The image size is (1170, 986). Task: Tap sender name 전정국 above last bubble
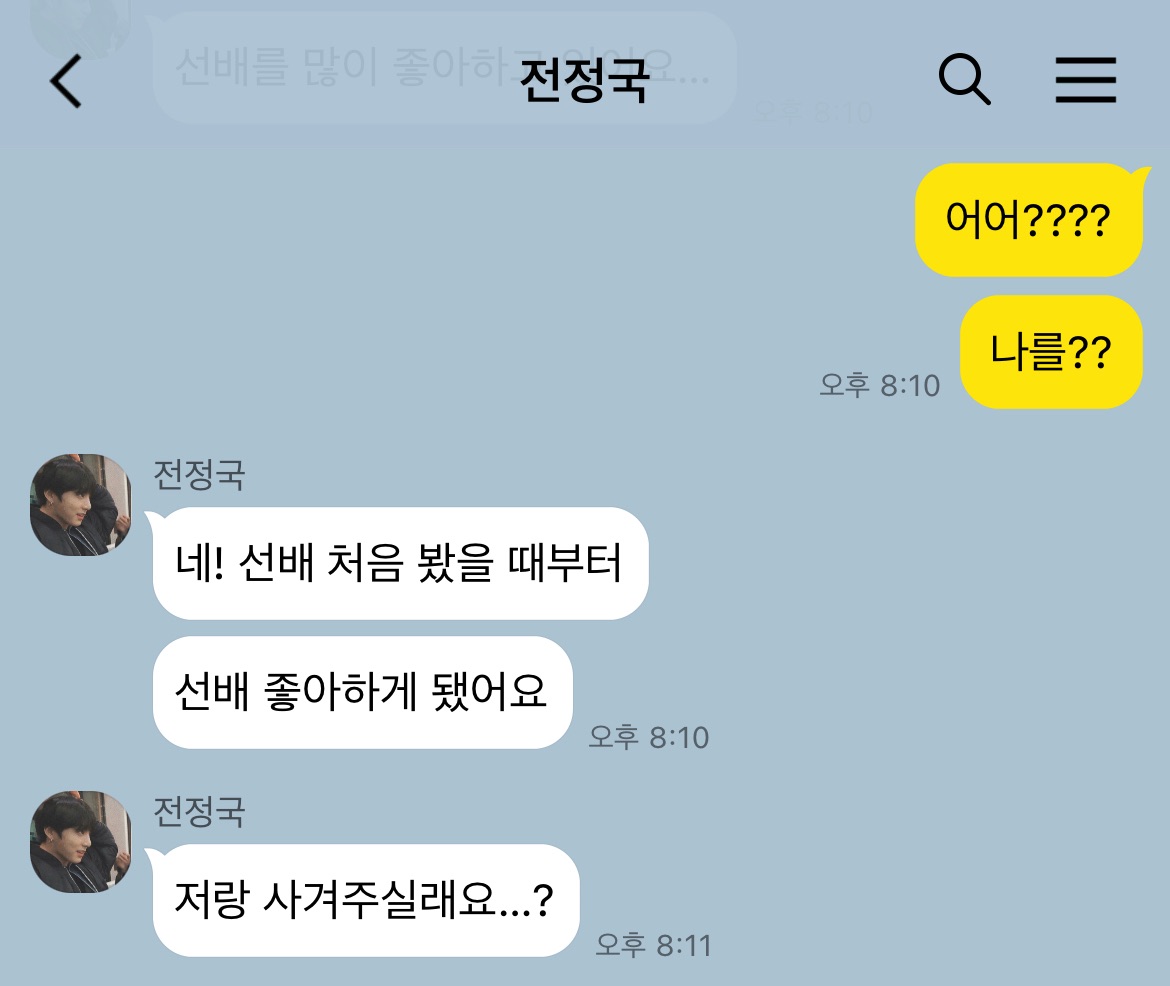click(x=199, y=811)
